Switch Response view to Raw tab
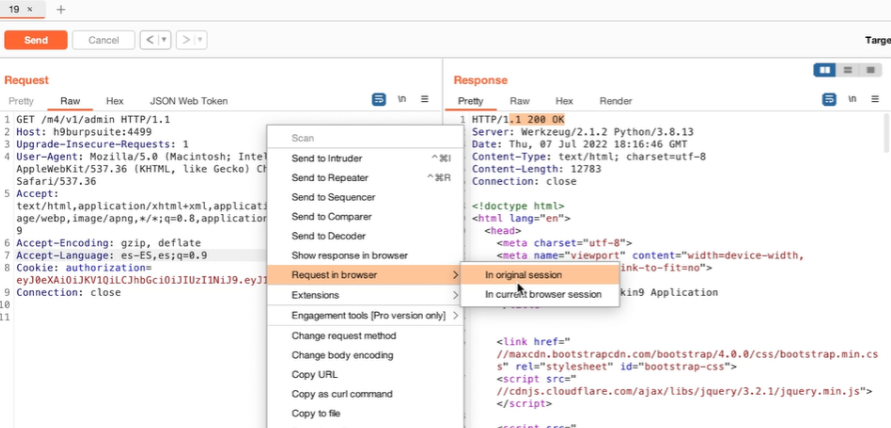 tap(519, 101)
